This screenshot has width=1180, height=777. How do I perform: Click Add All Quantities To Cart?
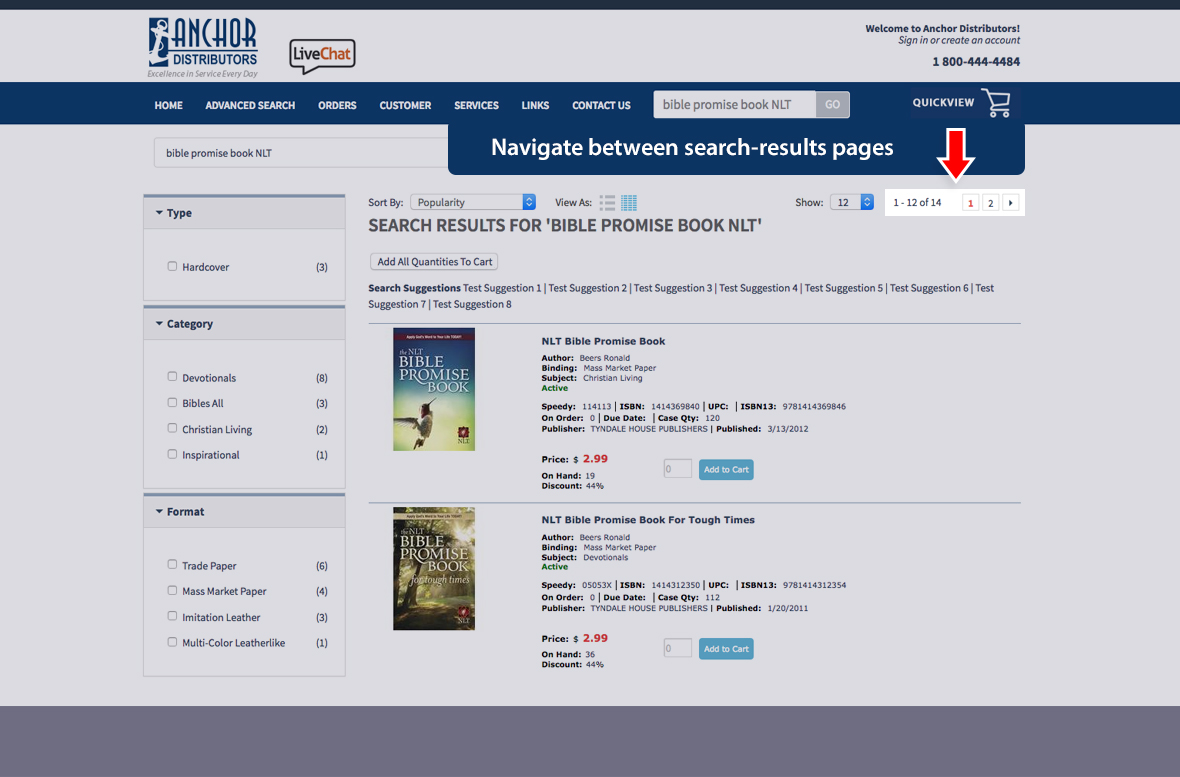click(434, 262)
